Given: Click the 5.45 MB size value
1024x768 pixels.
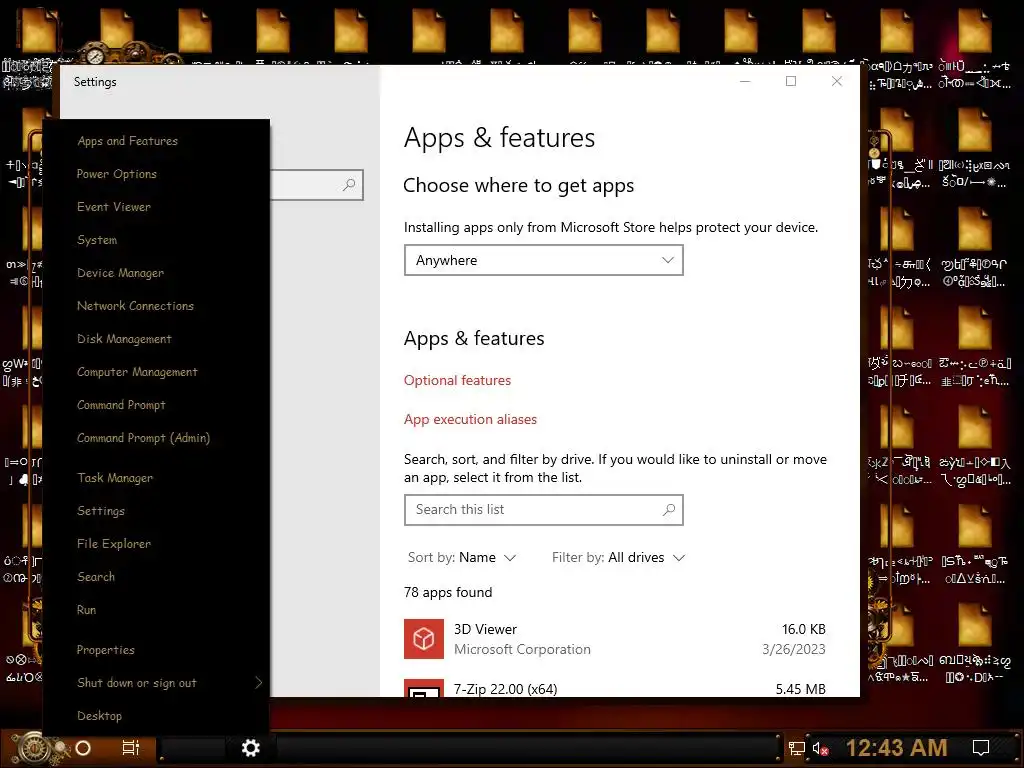Looking at the screenshot, I should (x=800, y=689).
